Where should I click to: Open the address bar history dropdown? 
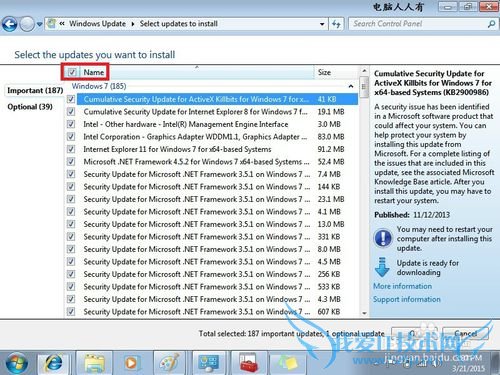[x=322, y=24]
